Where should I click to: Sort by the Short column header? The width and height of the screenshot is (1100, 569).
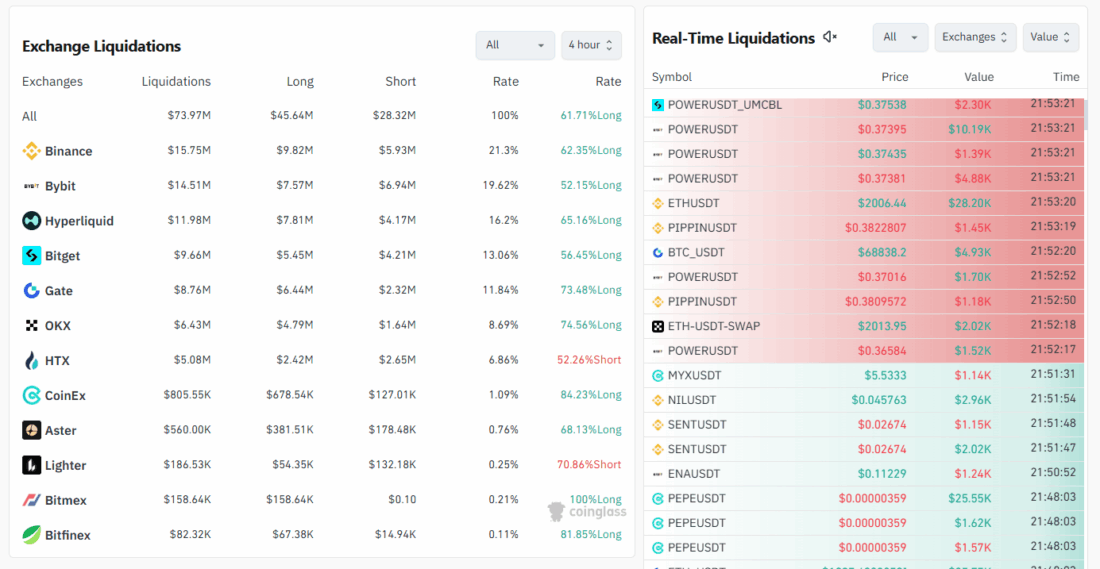coord(401,81)
